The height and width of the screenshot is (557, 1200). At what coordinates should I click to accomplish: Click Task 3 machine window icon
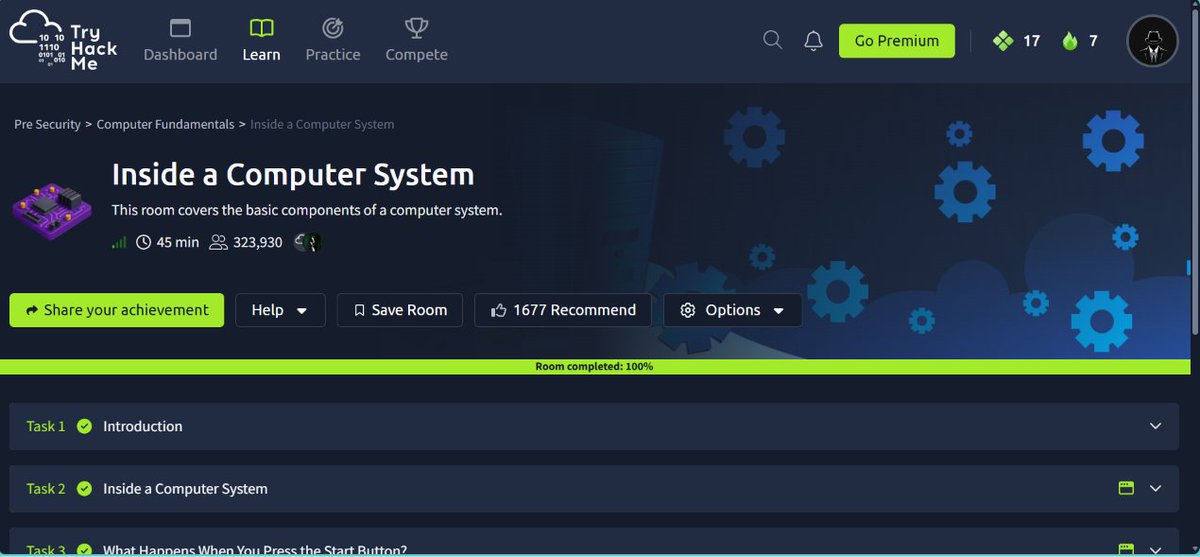(1126, 550)
